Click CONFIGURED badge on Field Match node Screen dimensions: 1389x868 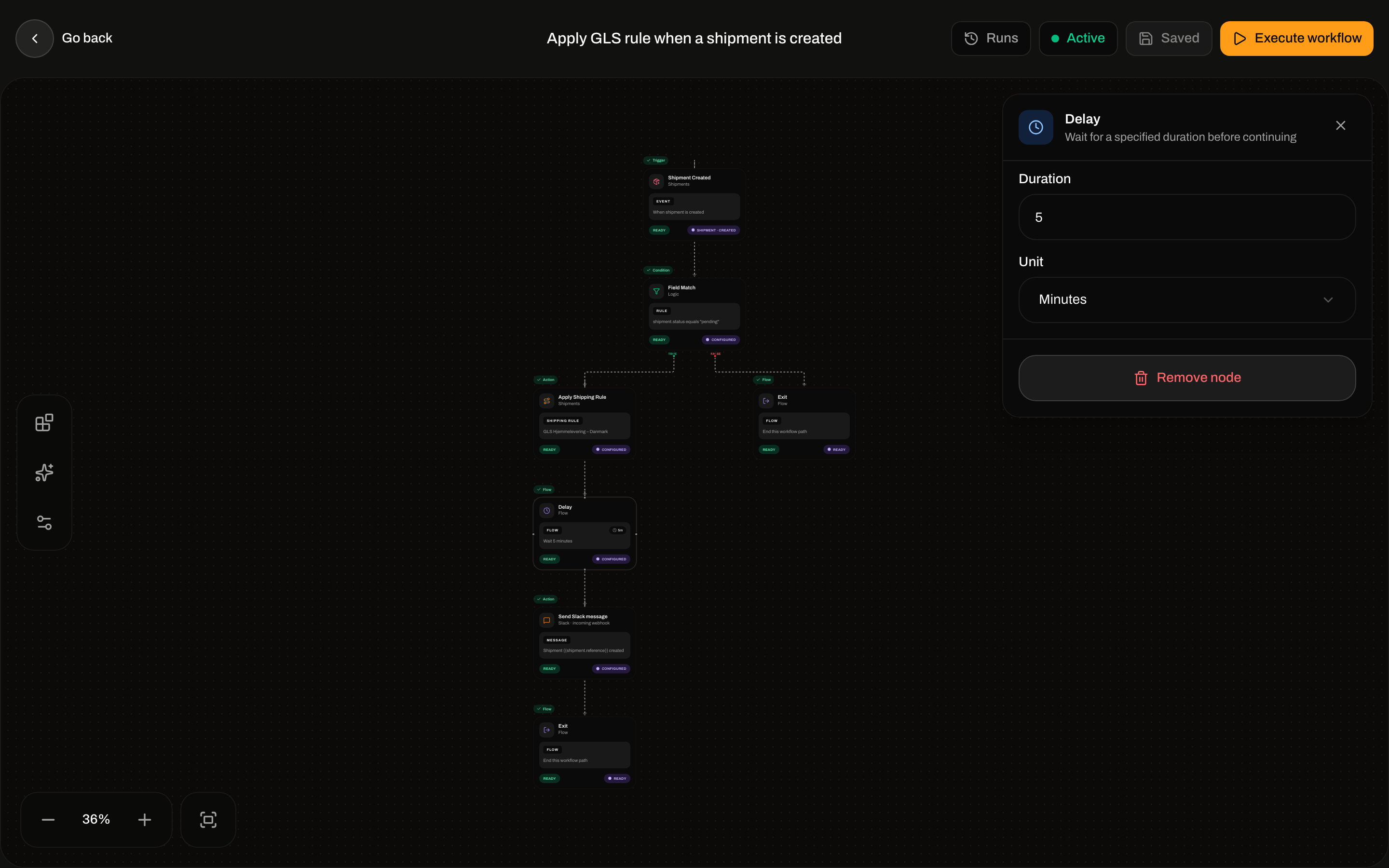pos(721,340)
